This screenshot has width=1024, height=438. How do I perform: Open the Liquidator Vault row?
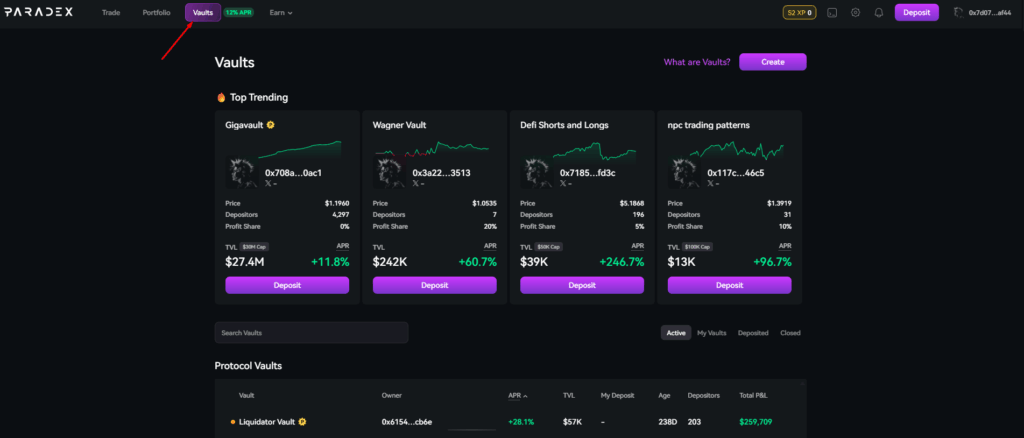coord(511,422)
